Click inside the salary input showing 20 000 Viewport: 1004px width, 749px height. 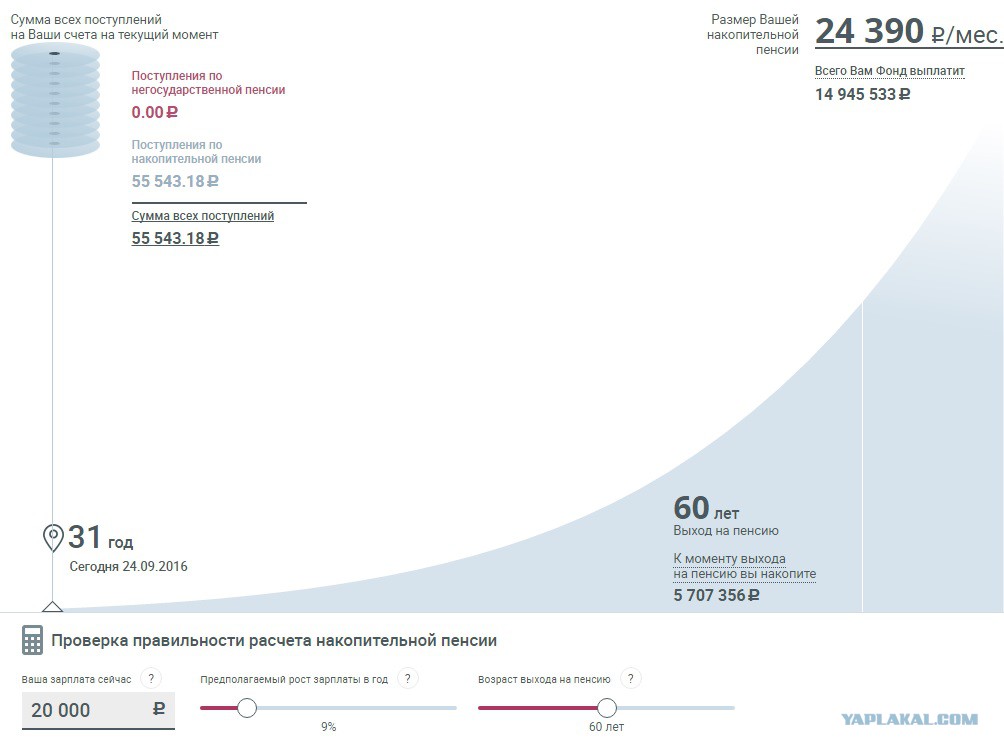pyautogui.click(x=98, y=710)
